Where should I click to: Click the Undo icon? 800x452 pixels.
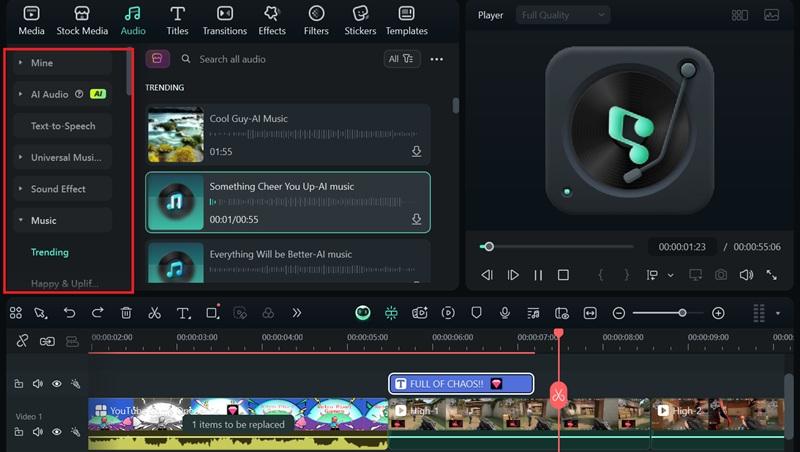click(x=69, y=313)
